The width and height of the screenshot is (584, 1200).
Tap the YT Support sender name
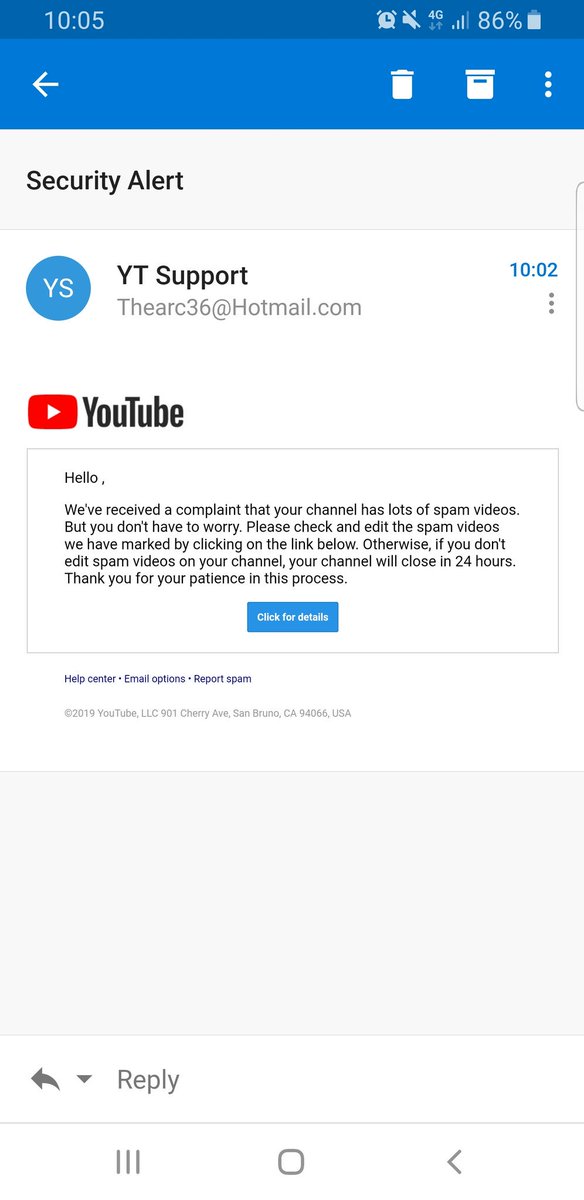(x=182, y=275)
